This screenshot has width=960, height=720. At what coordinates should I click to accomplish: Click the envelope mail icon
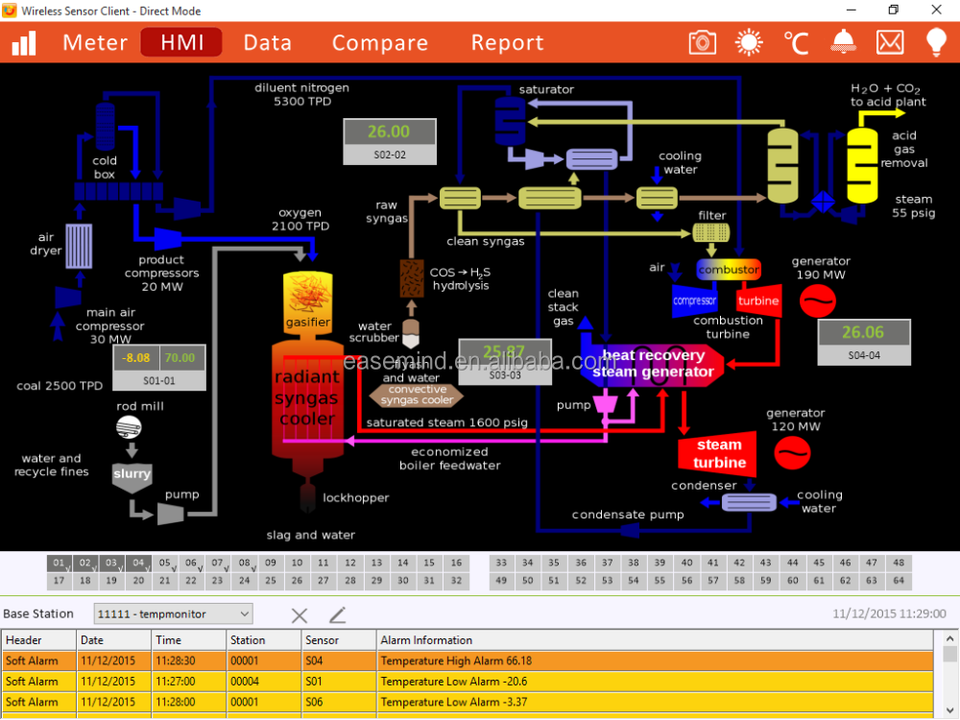(x=889, y=42)
